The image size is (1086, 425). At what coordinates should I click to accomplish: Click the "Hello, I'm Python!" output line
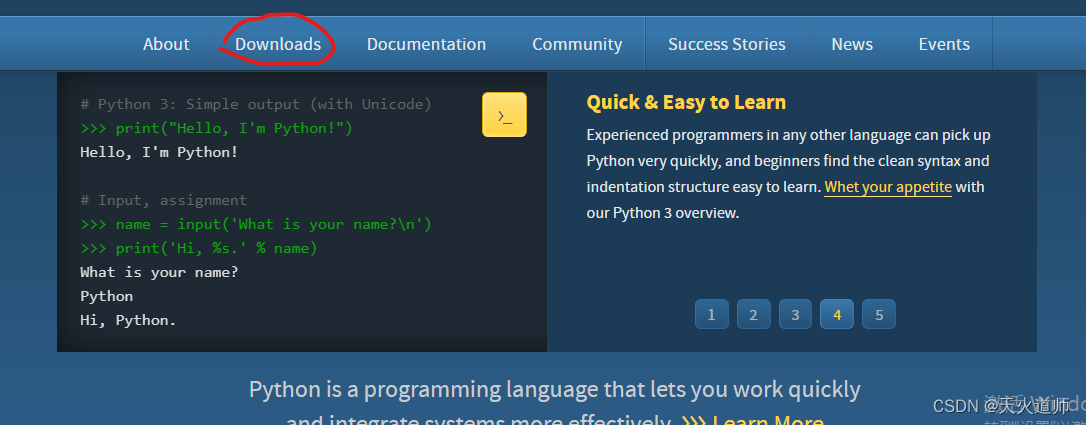point(159,152)
